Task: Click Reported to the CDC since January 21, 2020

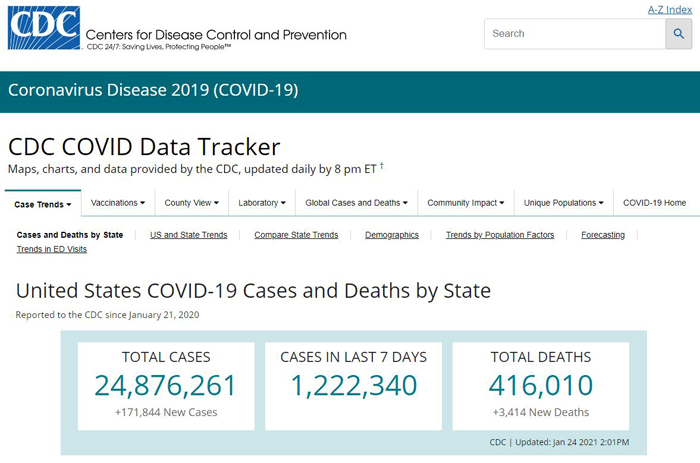Action: (107, 315)
